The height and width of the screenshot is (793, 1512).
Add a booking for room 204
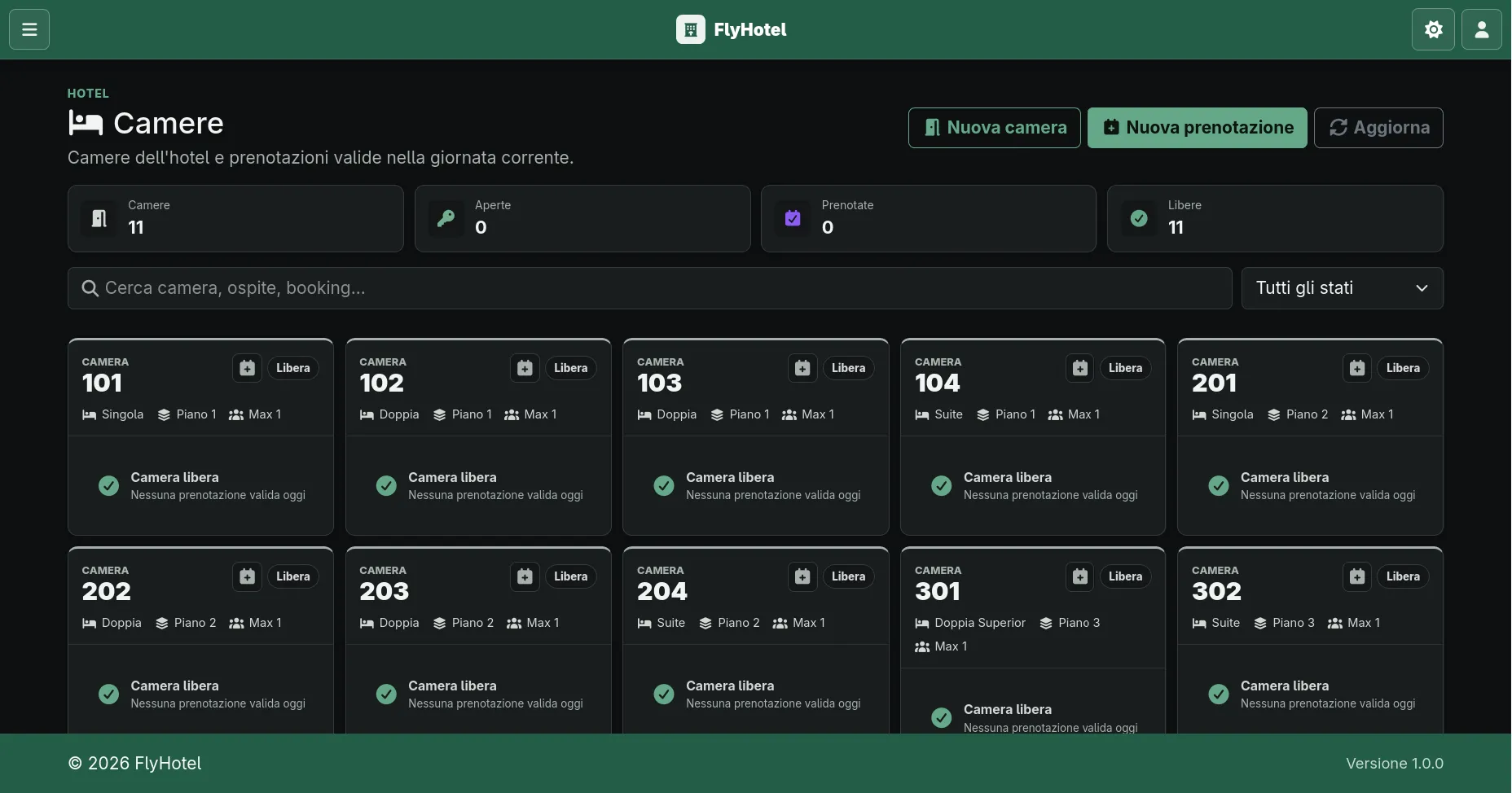[x=802, y=576]
